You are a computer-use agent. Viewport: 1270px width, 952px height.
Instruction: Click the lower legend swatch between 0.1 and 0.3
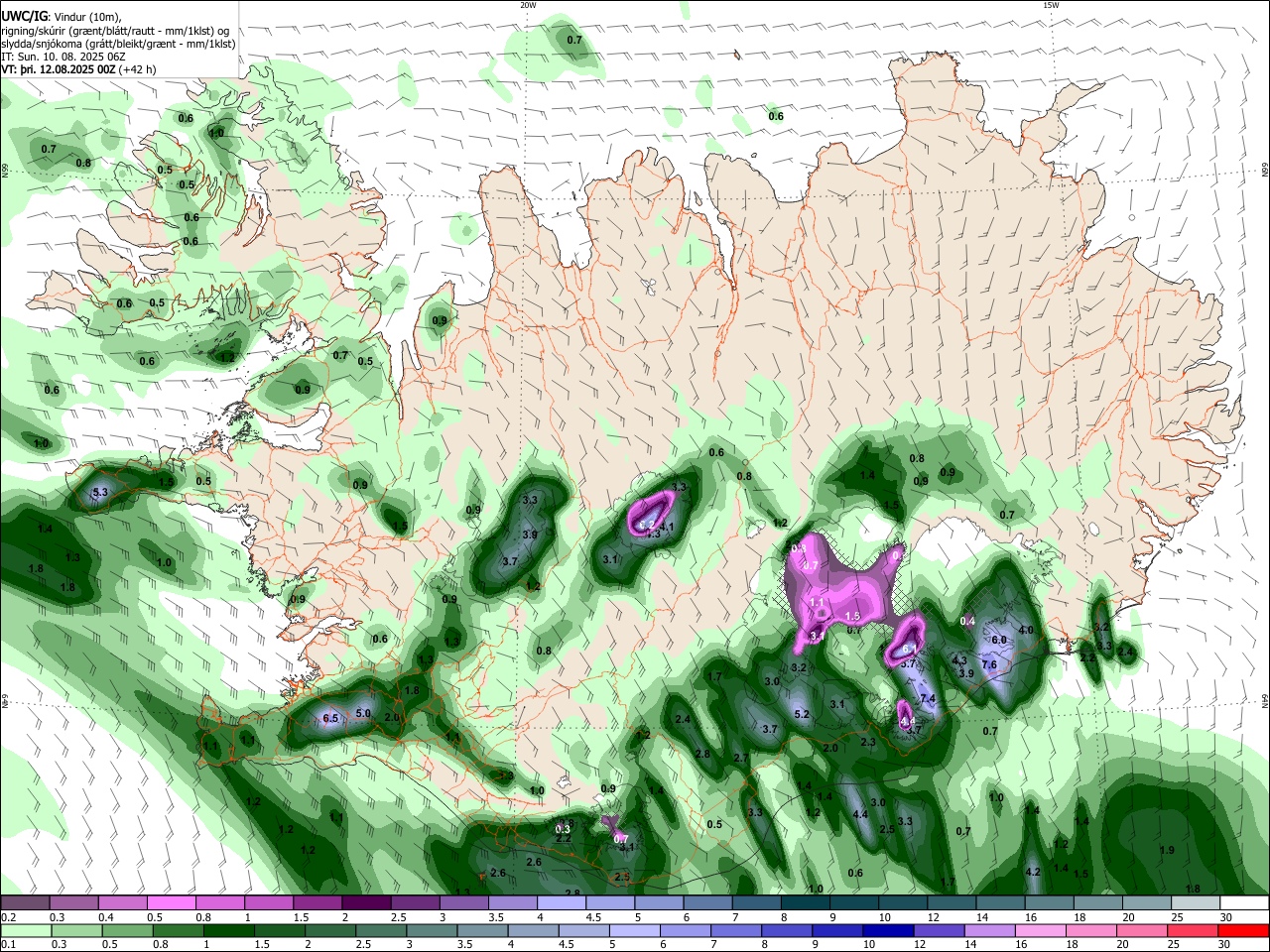(25, 931)
